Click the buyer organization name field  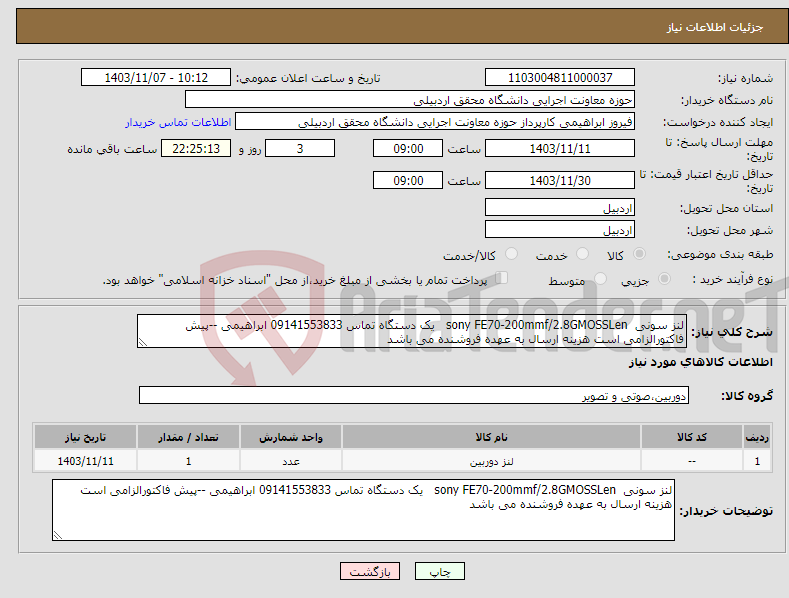click(410, 100)
